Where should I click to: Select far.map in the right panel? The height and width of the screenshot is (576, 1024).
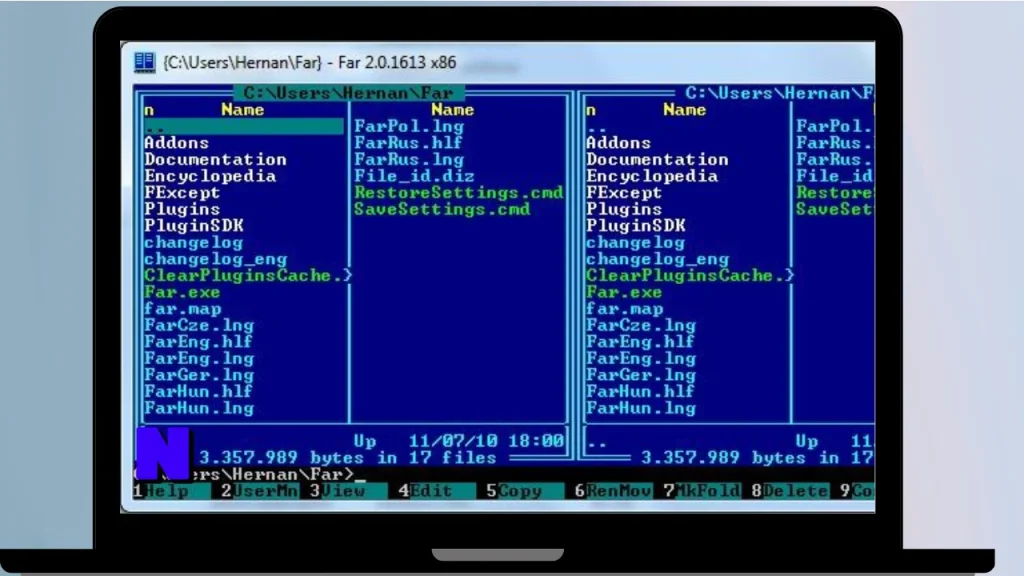[624, 309]
